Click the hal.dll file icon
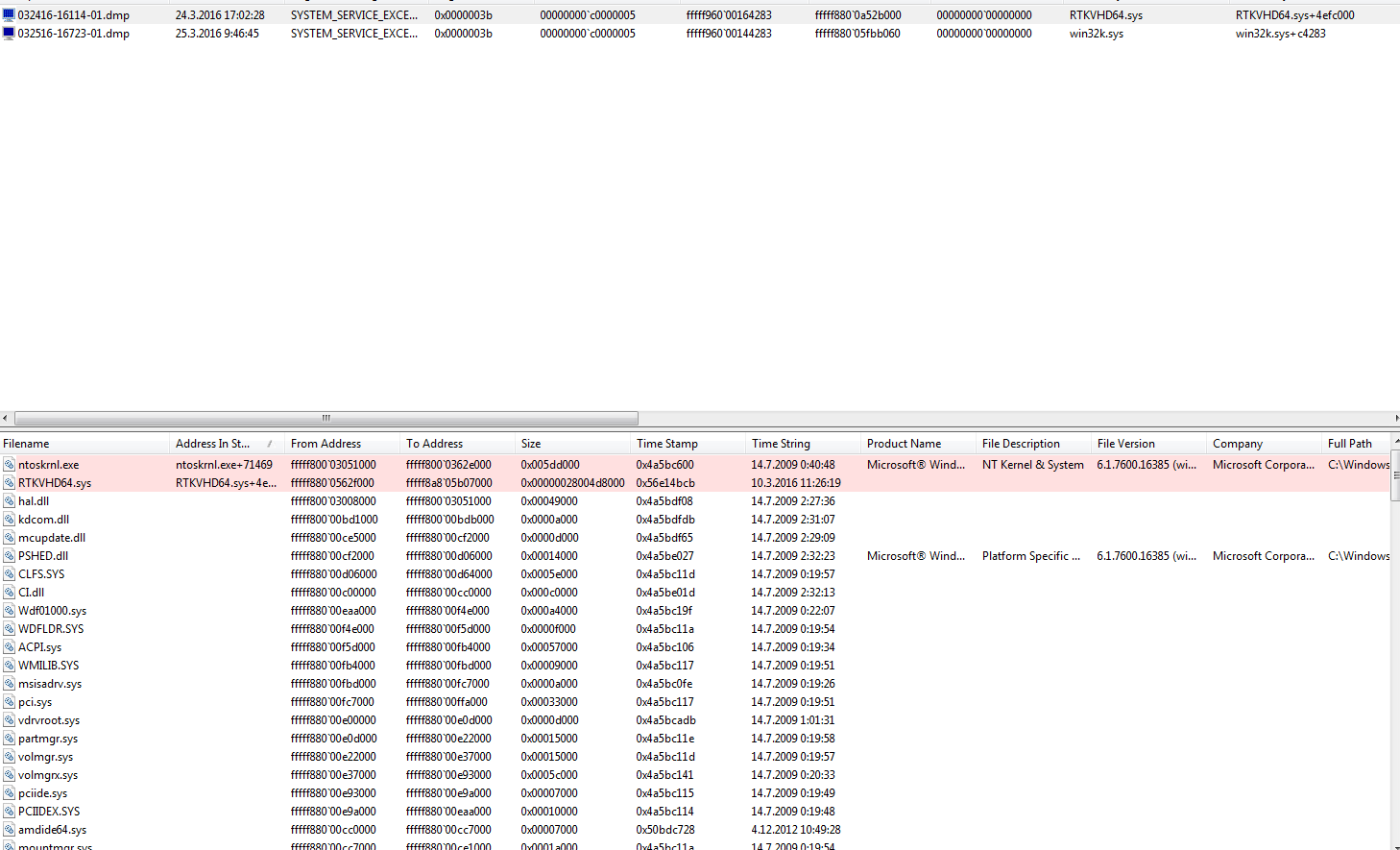The image size is (1400, 850). 9,501
